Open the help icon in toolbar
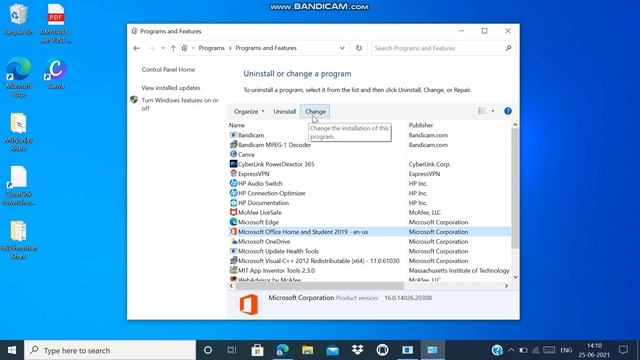This screenshot has width=640, height=360. (508, 111)
